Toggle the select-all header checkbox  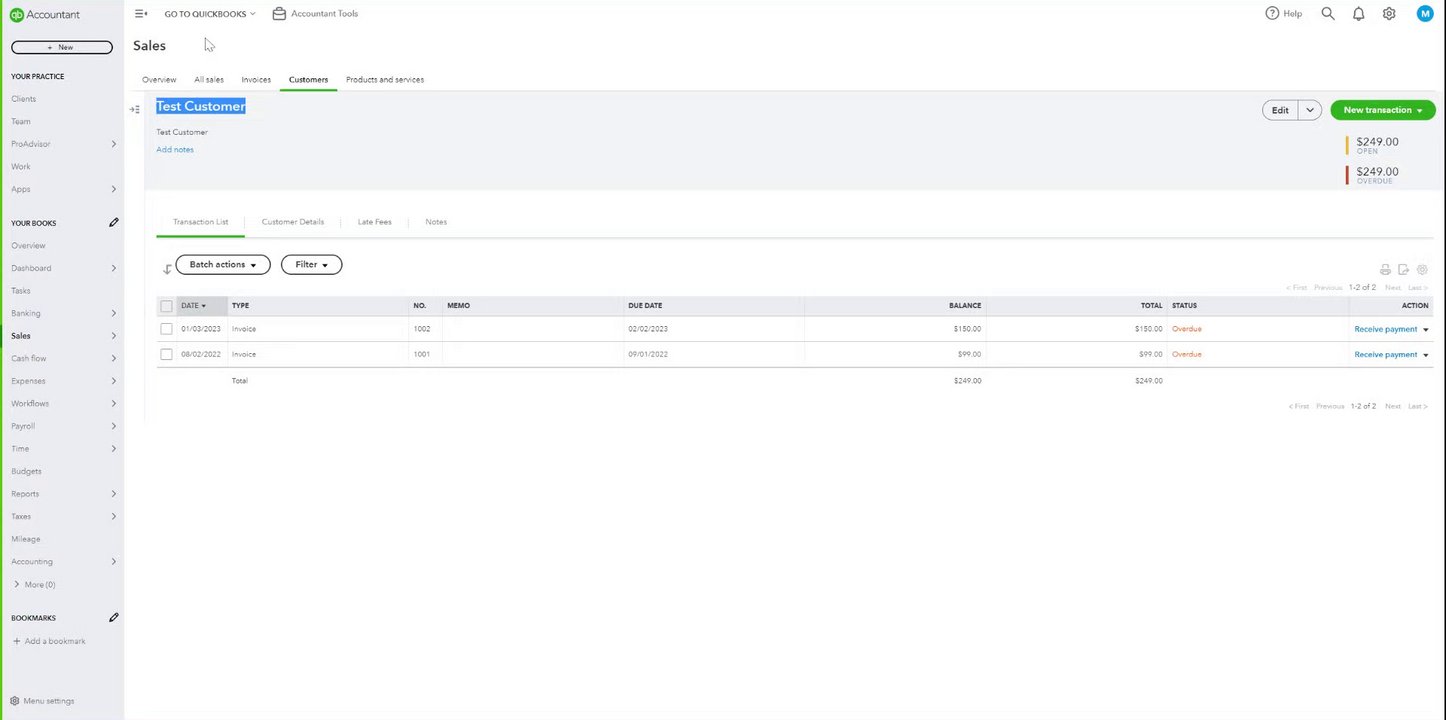pos(166,306)
